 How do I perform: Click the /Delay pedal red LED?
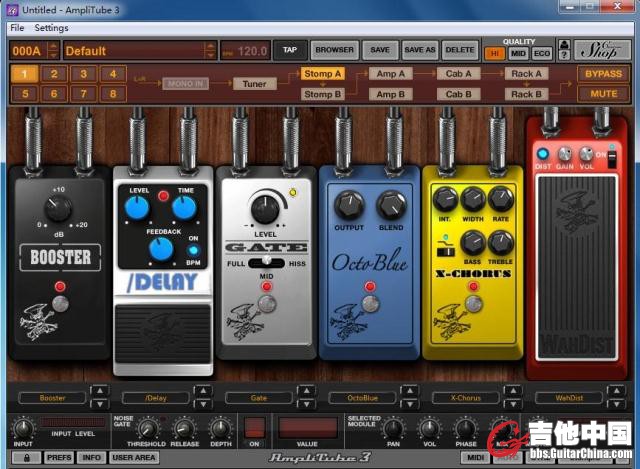pyautogui.click(x=163, y=196)
